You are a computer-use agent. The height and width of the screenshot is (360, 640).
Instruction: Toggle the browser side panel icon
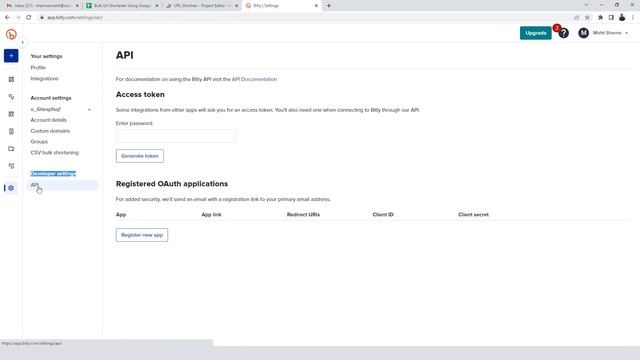click(x=611, y=18)
